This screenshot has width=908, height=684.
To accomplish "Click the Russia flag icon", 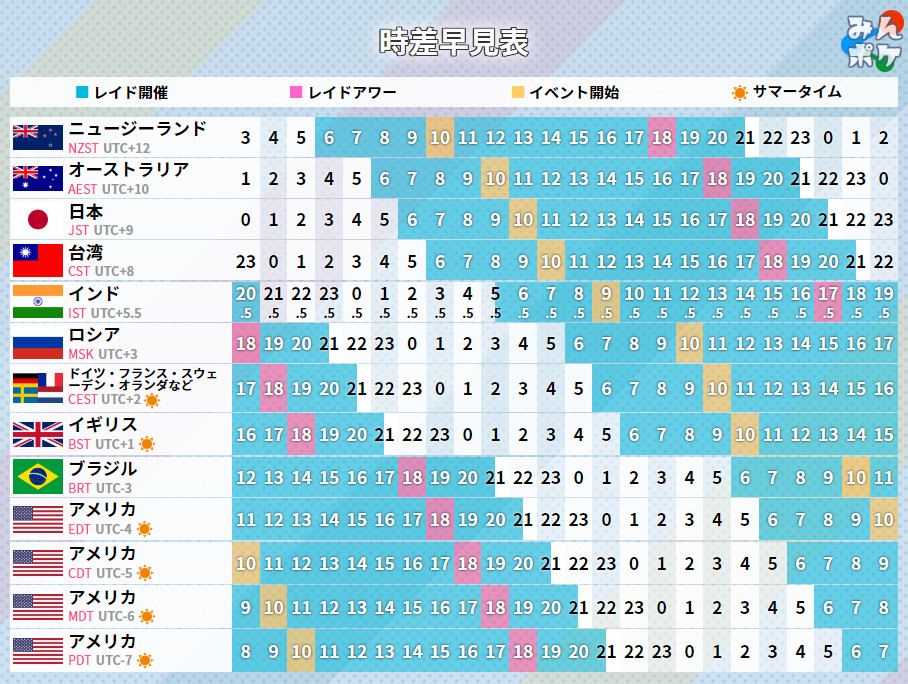I will (38, 344).
